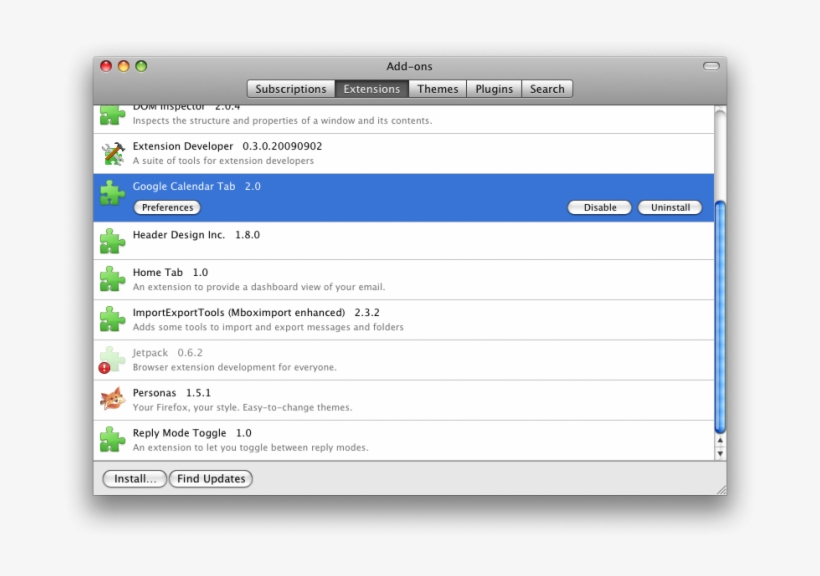
Task: Select the Extensions tab
Action: (x=372, y=89)
